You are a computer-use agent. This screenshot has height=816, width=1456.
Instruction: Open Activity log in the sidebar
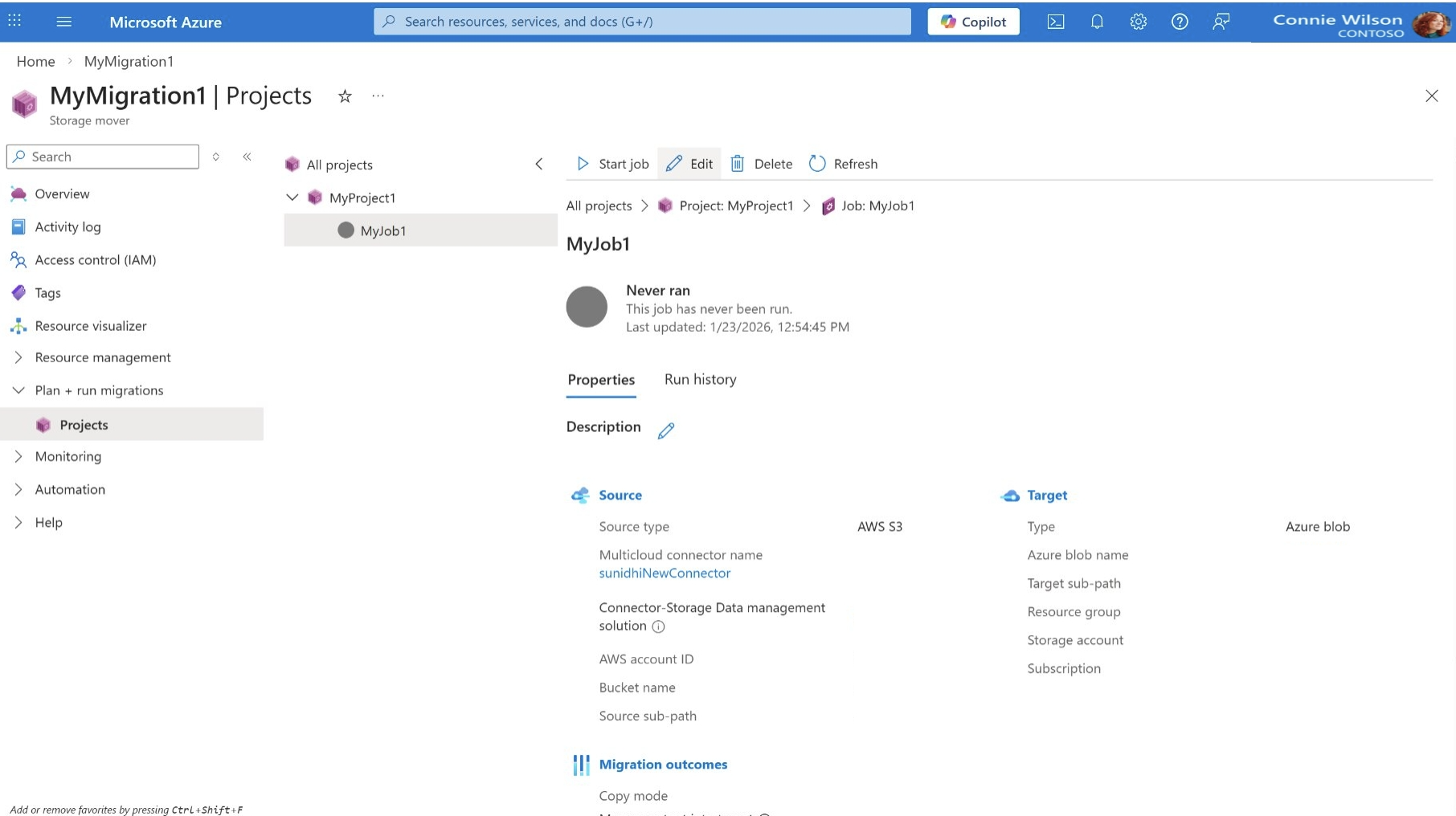pos(67,226)
